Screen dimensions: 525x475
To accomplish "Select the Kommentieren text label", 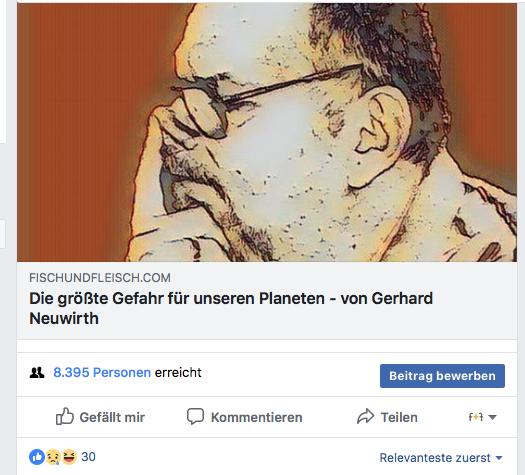I will (x=257, y=417).
